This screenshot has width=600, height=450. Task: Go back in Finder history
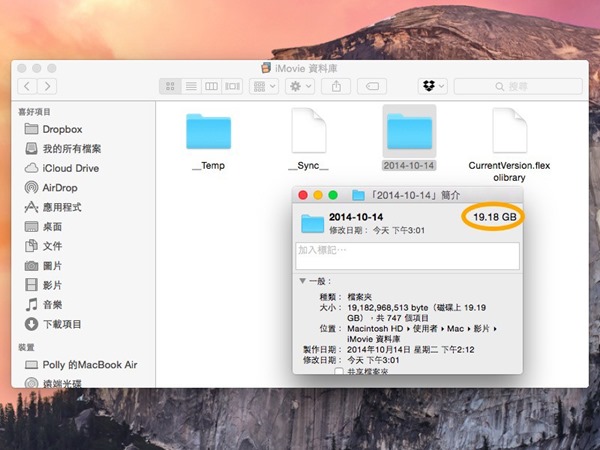27,86
